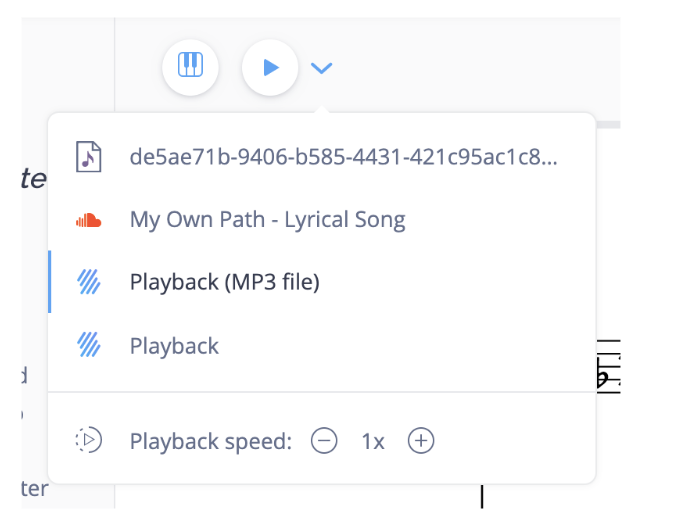This screenshot has height=518, width=675.
Task: Collapse the playback source dropdown chevron
Action: tap(322, 68)
